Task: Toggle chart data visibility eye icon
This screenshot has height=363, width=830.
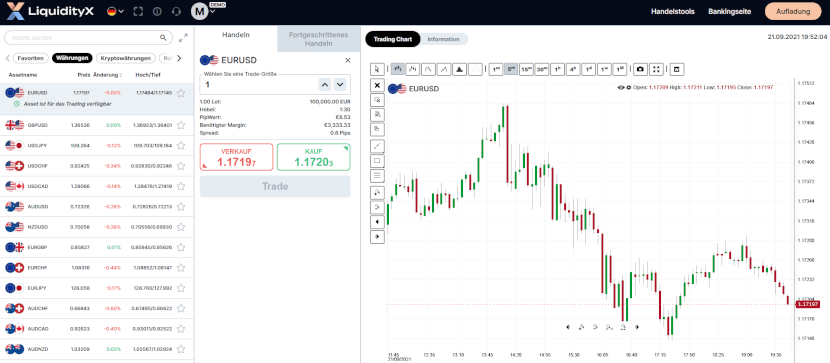Action: click(x=620, y=88)
